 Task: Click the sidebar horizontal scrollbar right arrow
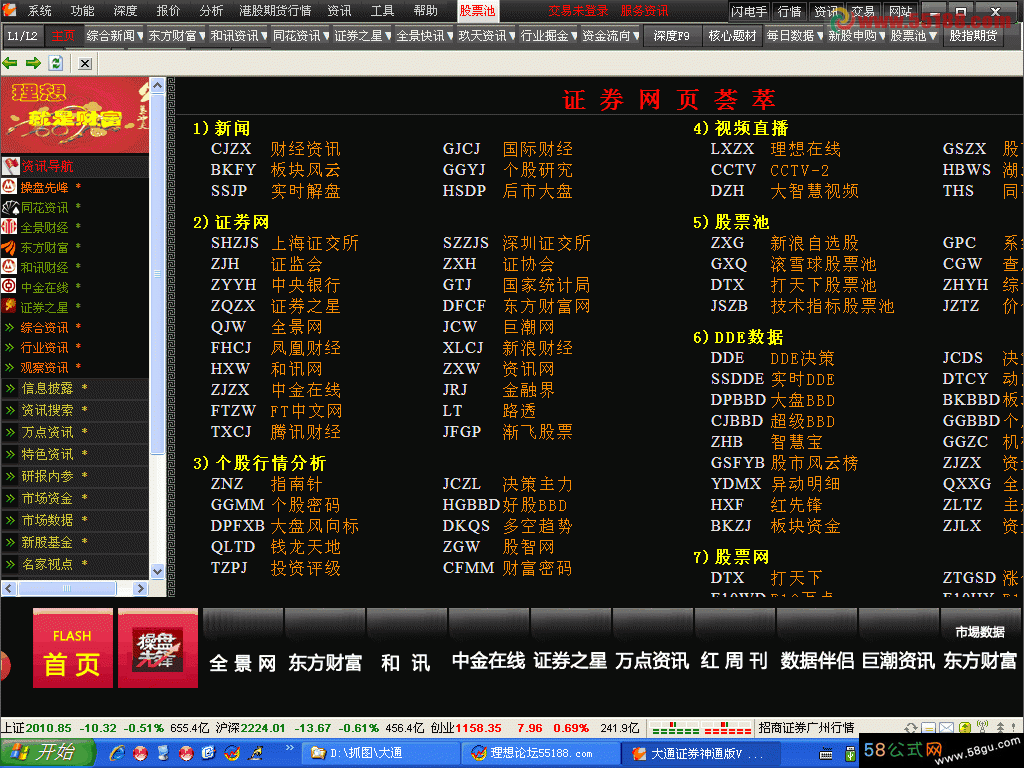point(140,588)
